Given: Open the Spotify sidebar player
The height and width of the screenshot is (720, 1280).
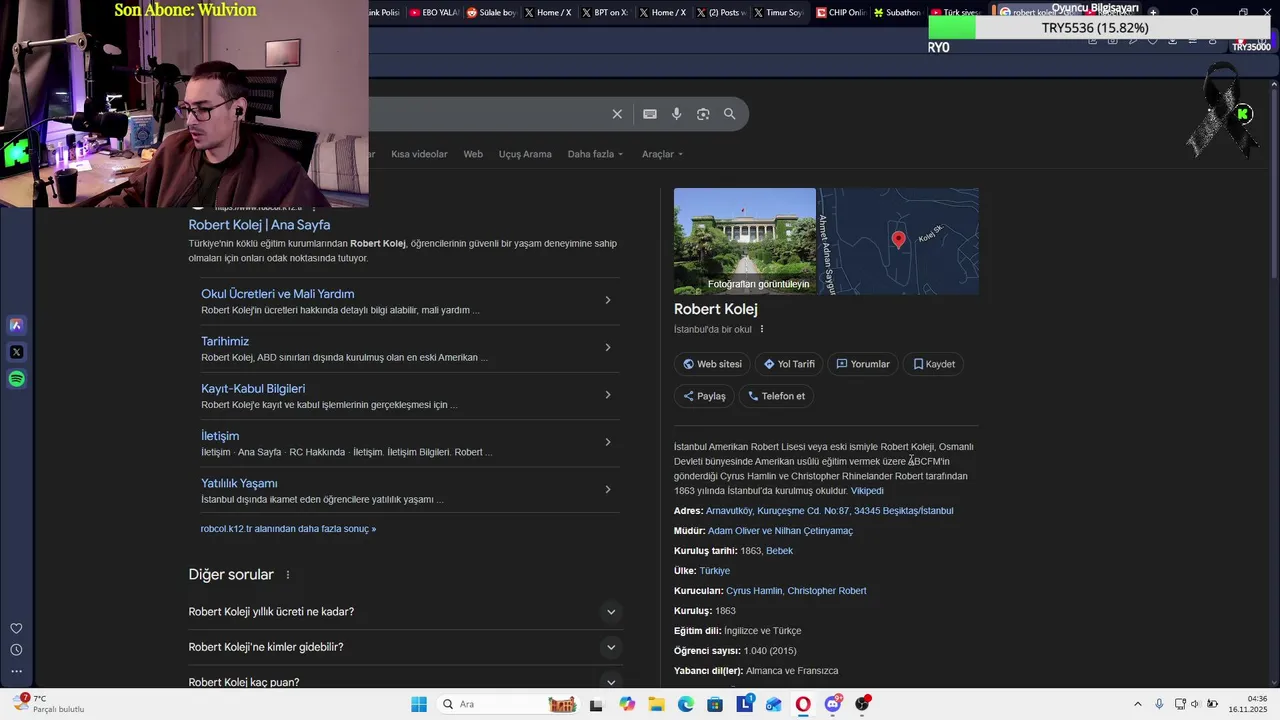Looking at the screenshot, I should [x=16, y=379].
